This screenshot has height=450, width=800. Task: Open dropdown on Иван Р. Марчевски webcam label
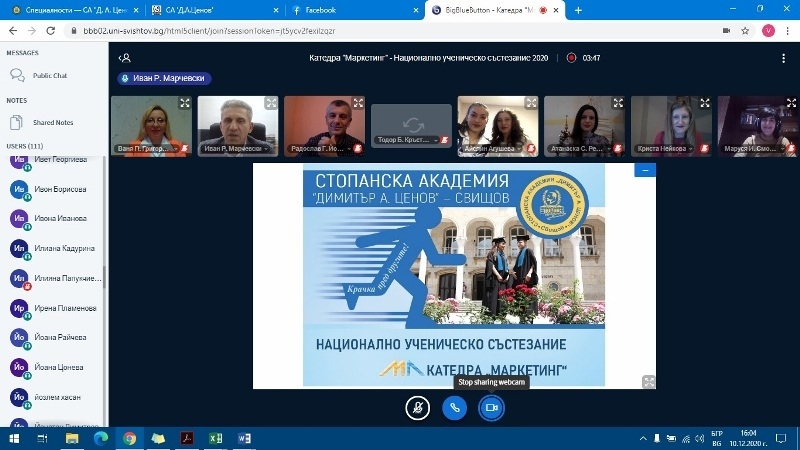tap(266, 148)
